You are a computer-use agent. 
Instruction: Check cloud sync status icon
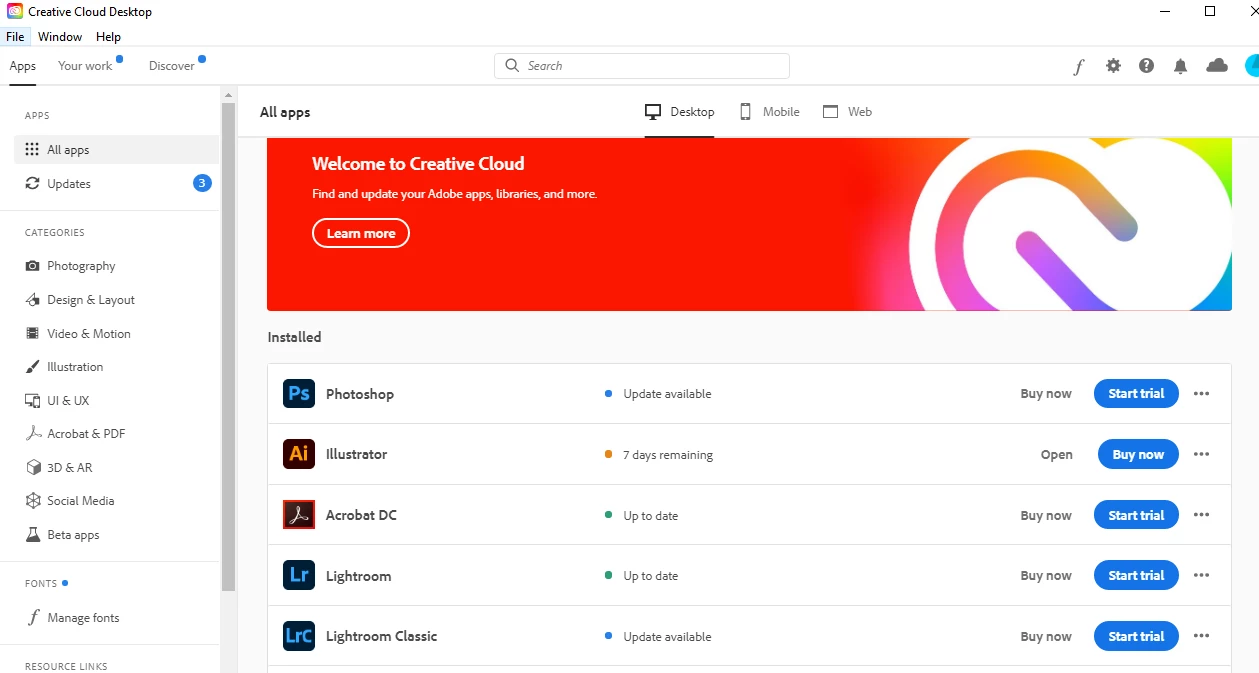(x=1217, y=66)
